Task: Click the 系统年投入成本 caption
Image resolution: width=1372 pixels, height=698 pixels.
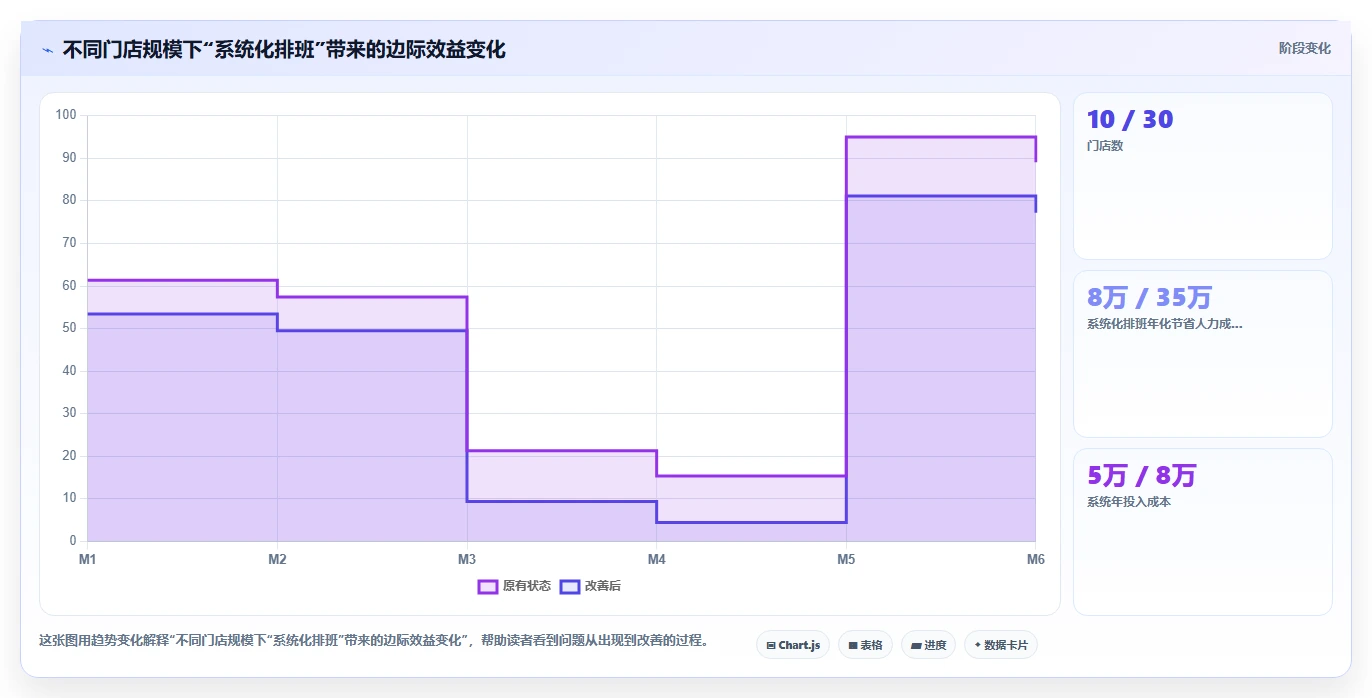Action: 1128,502
